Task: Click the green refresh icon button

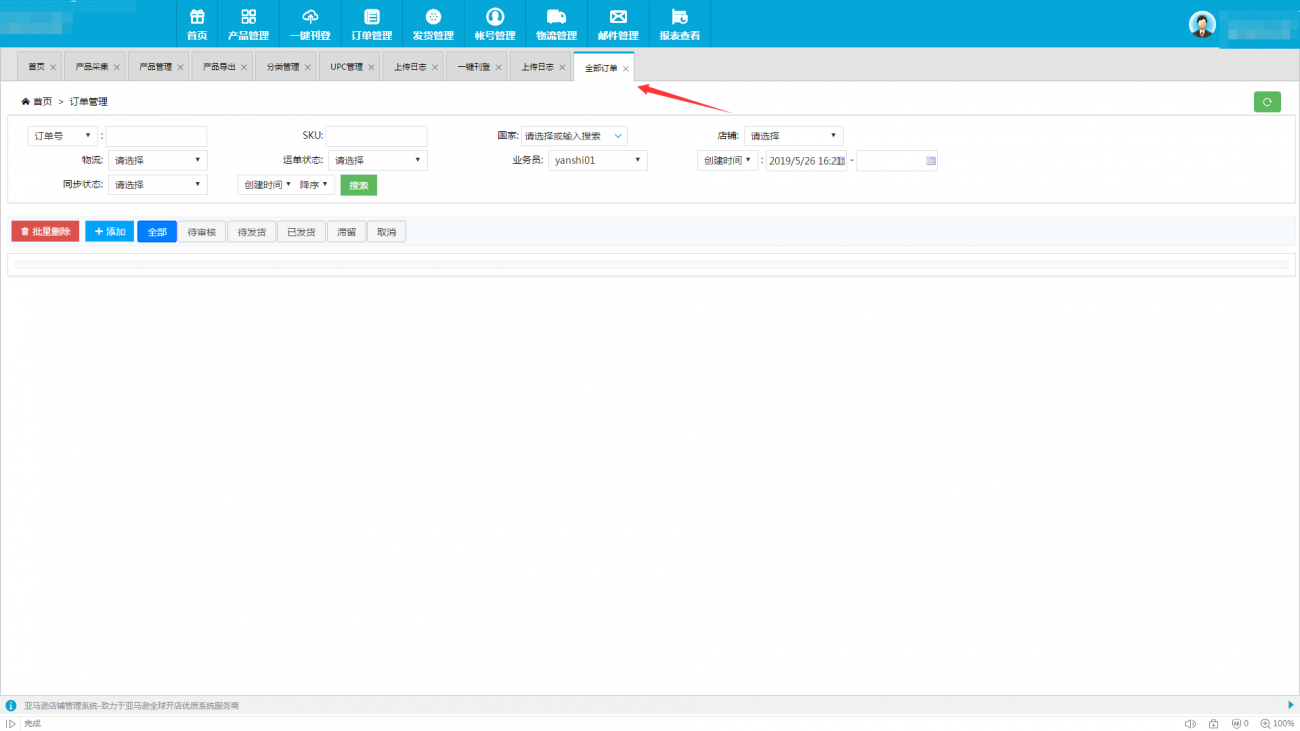Action: [x=1267, y=101]
